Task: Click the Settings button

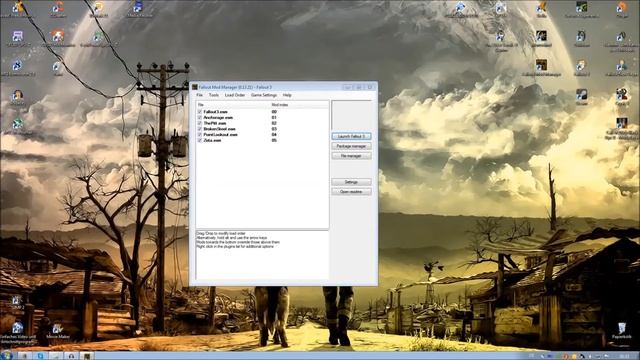Action: 351,182
